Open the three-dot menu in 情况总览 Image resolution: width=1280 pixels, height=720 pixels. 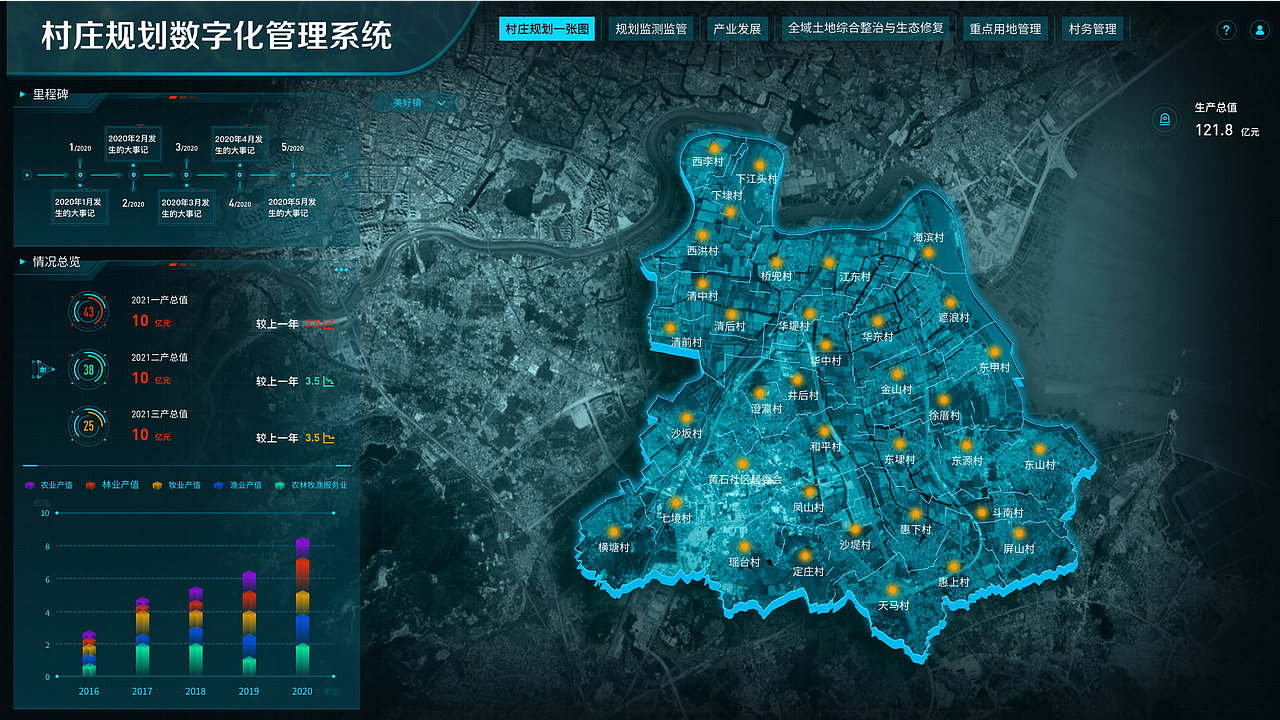click(x=341, y=269)
